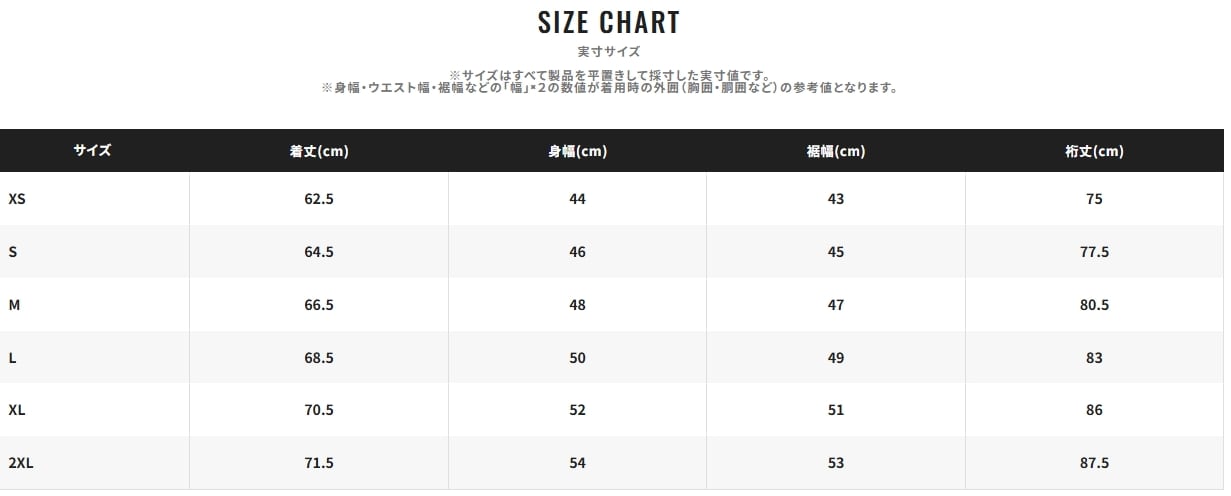Click the サイズ column header
1231x496 pixels.
[x=92, y=151]
